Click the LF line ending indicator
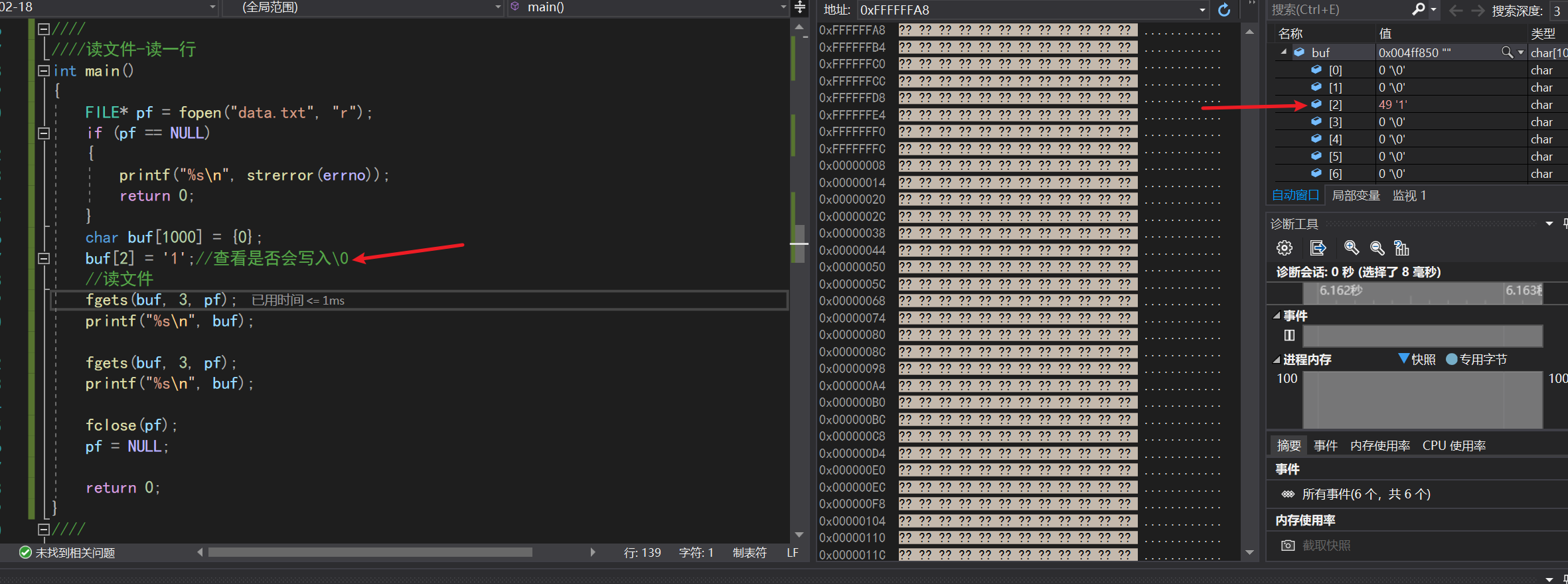This screenshot has width=1568, height=584. [793, 552]
